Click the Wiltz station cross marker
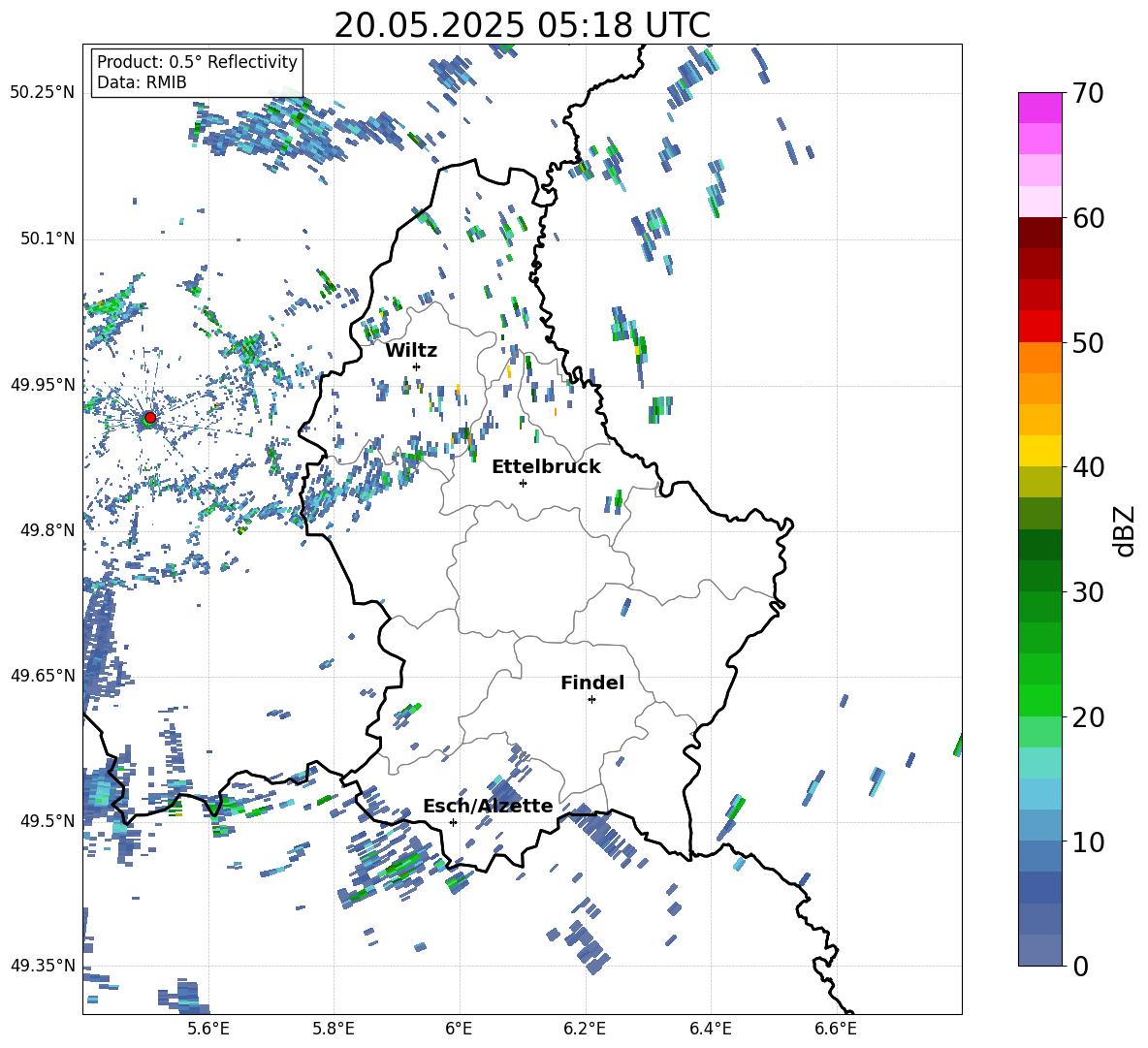This screenshot has width=1148, height=1048. point(417,366)
